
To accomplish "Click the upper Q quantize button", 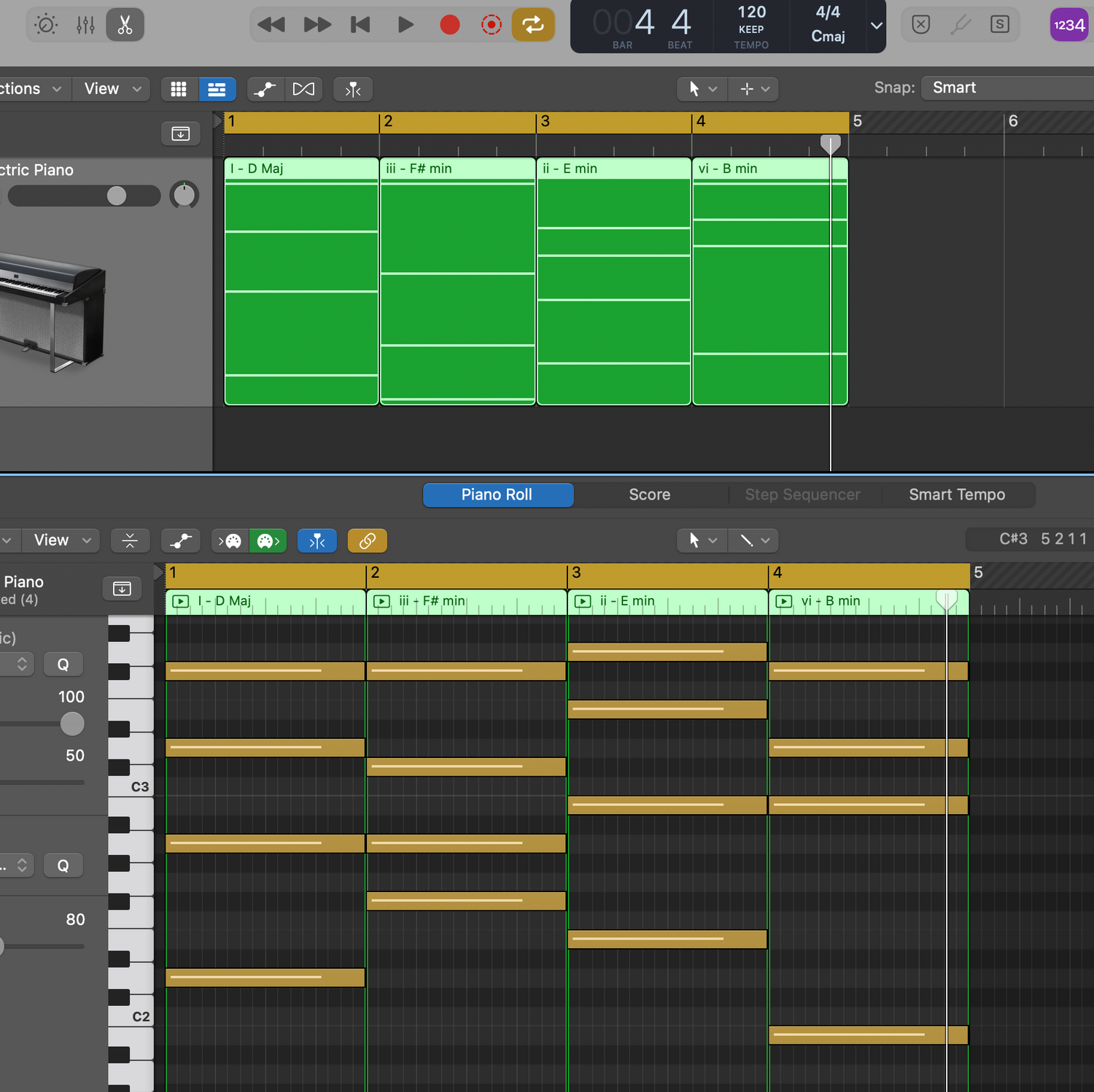I will click(63, 665).
